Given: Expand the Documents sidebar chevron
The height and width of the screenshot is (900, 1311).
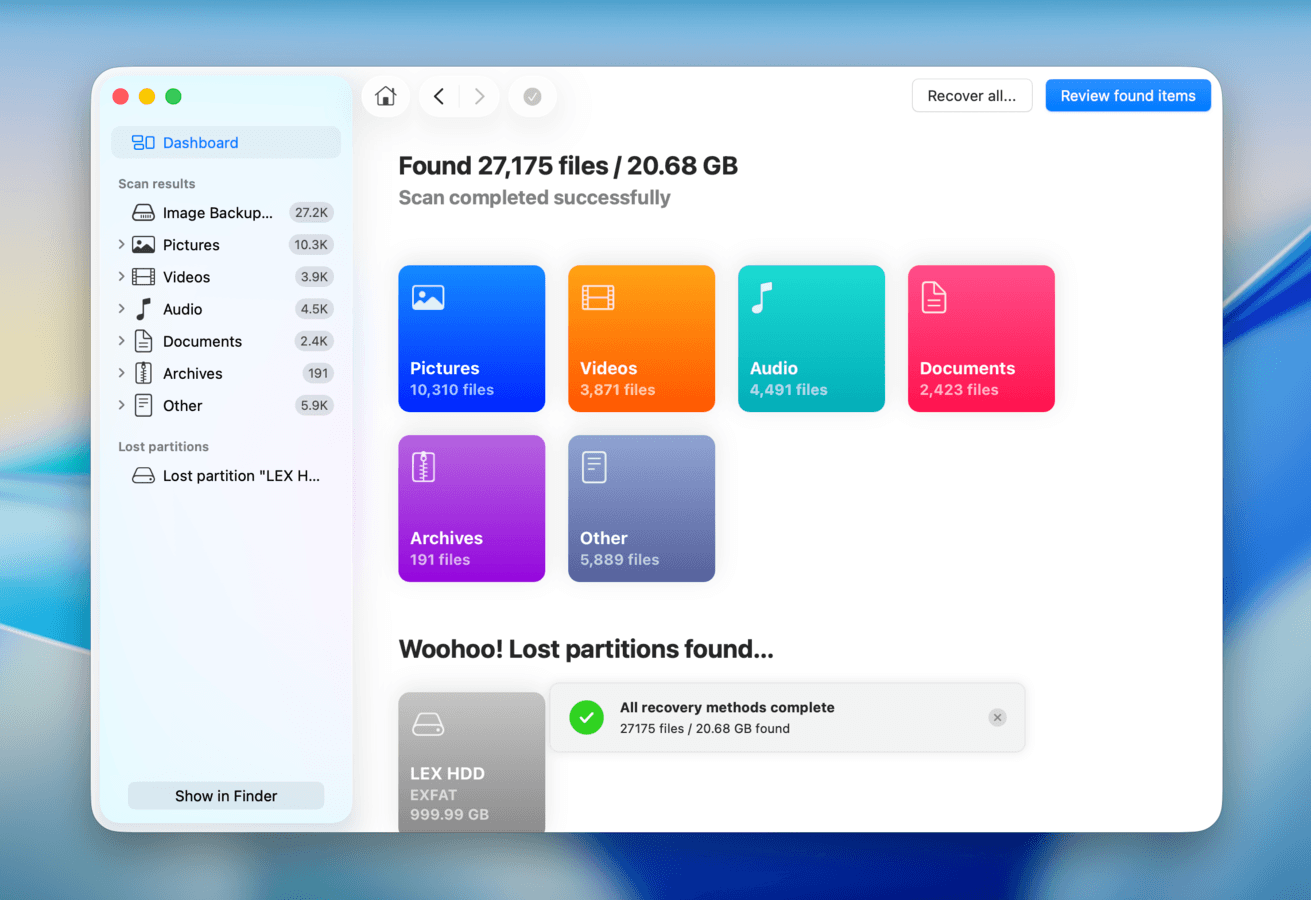Looking at the screenshot, I should [121, 341].
